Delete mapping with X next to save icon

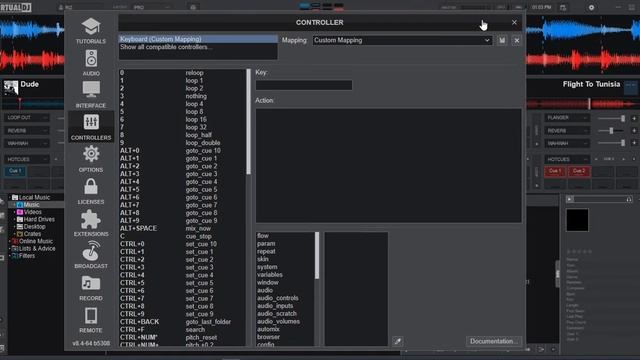pyautogui.click(x=517, y=40)
